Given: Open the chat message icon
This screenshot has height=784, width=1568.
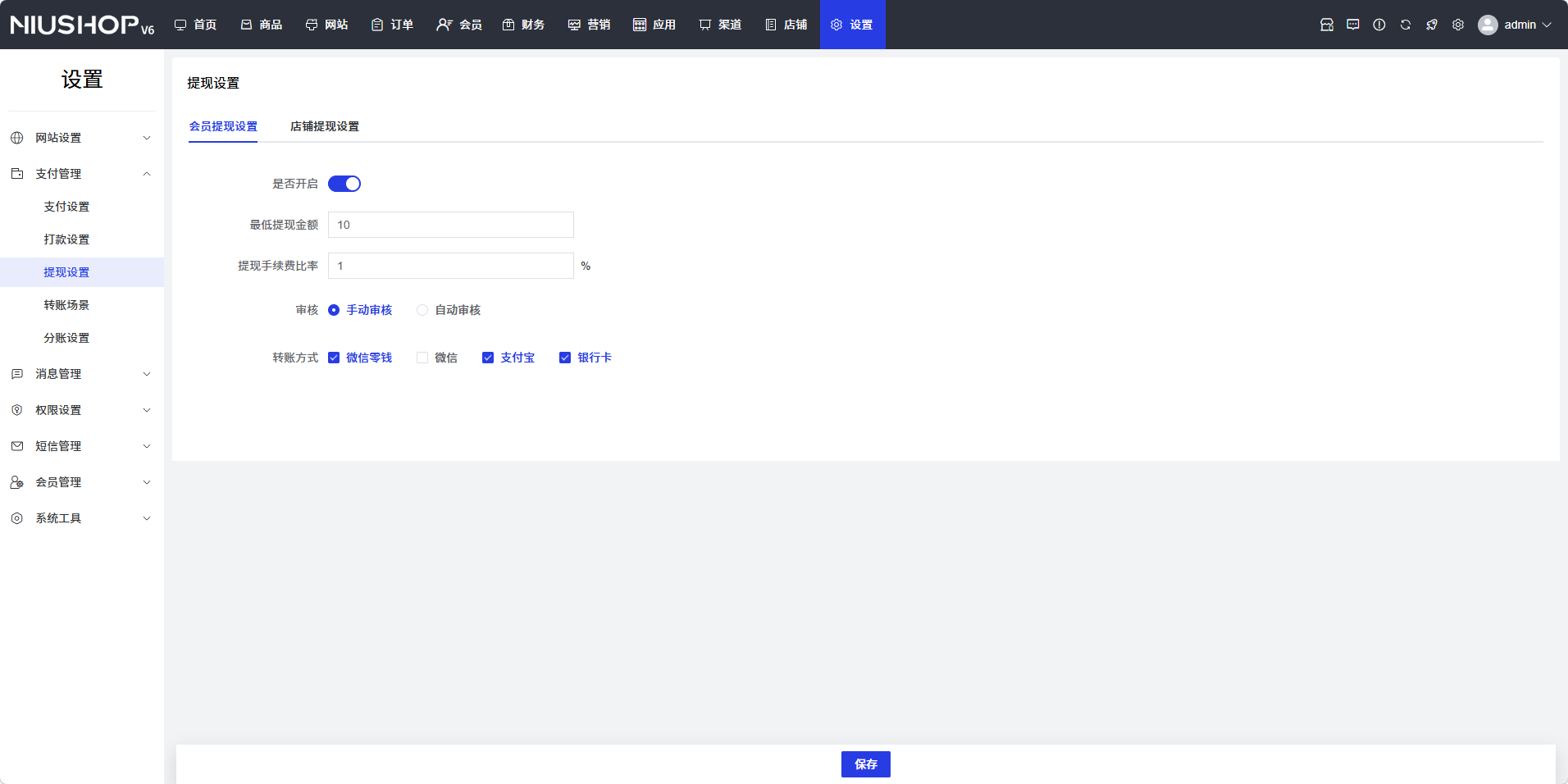Looking at the screenshot, I should (x=1352, y=25).
